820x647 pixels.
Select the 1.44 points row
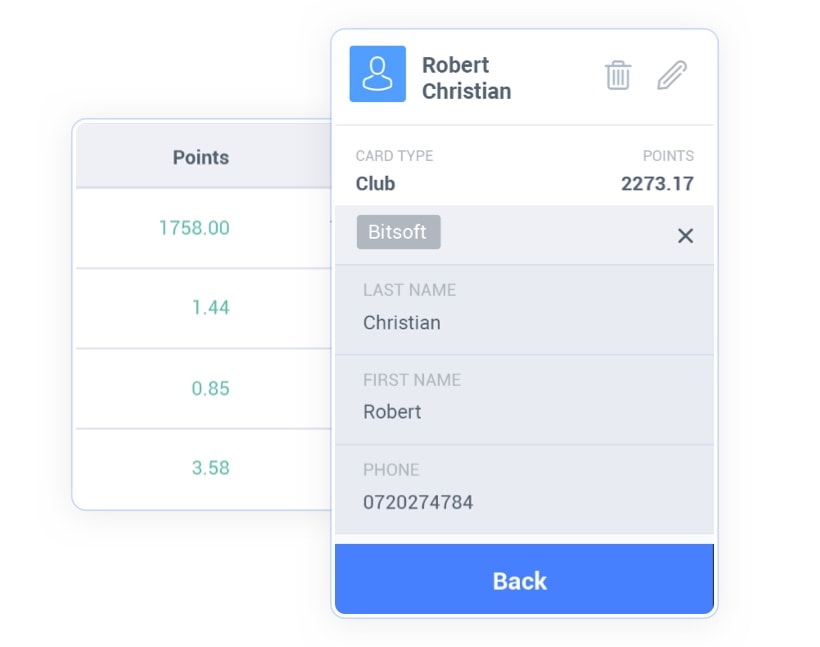point(203,308)
